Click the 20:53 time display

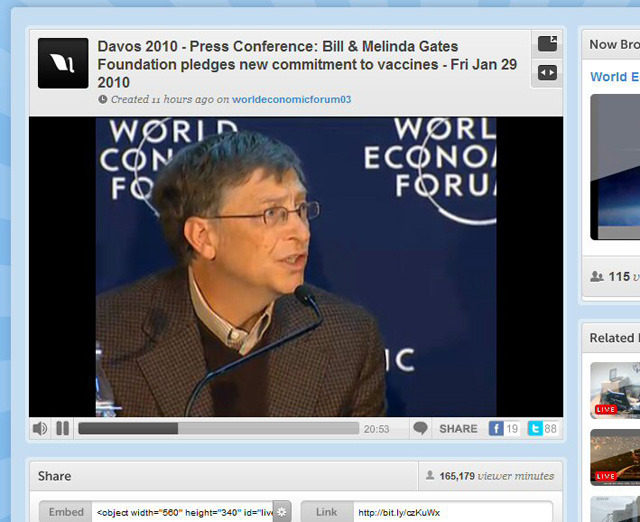click(376, 429)
